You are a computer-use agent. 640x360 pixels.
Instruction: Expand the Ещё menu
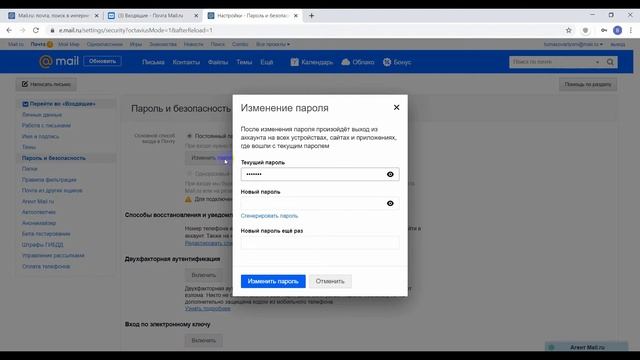pos(267,62)
